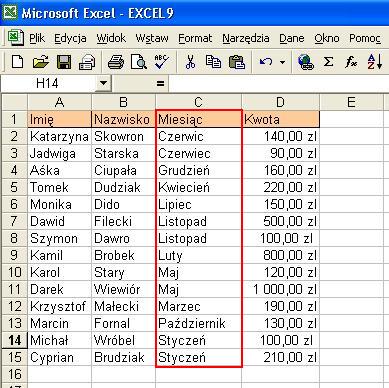Click the Paste clipboard icon

(237, 62)
